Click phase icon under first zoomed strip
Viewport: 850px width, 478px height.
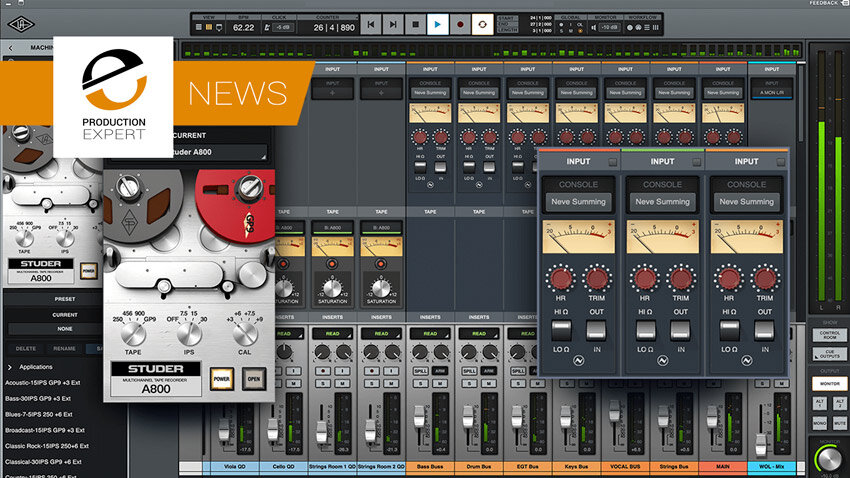point(578,360)
